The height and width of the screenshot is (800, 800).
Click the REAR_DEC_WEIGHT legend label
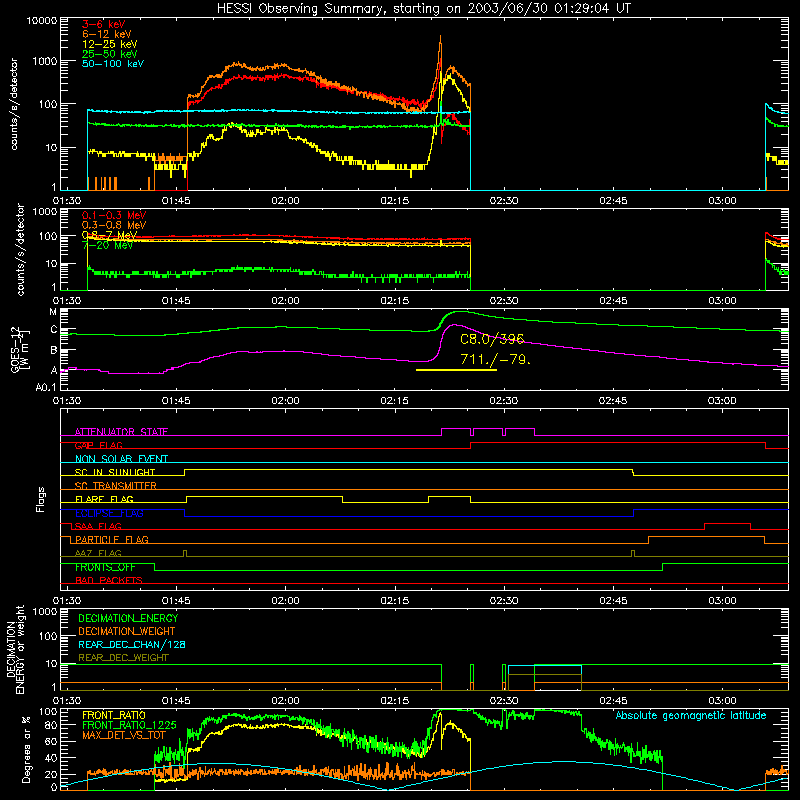[x=123, y=658]
